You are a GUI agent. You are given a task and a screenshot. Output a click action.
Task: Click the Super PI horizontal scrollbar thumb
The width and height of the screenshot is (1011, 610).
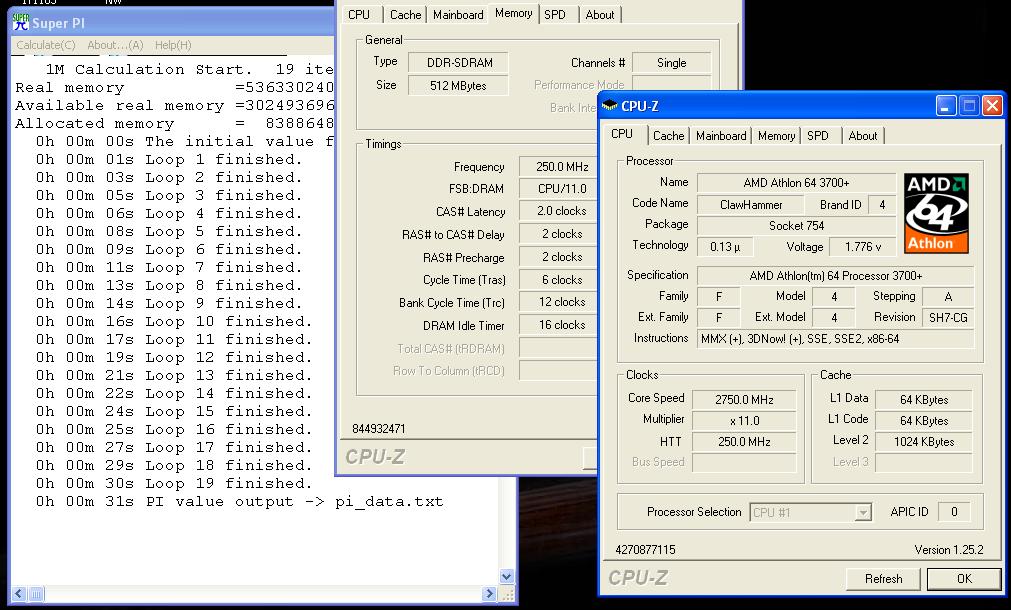pyautogui.click(x=36, y=593)
